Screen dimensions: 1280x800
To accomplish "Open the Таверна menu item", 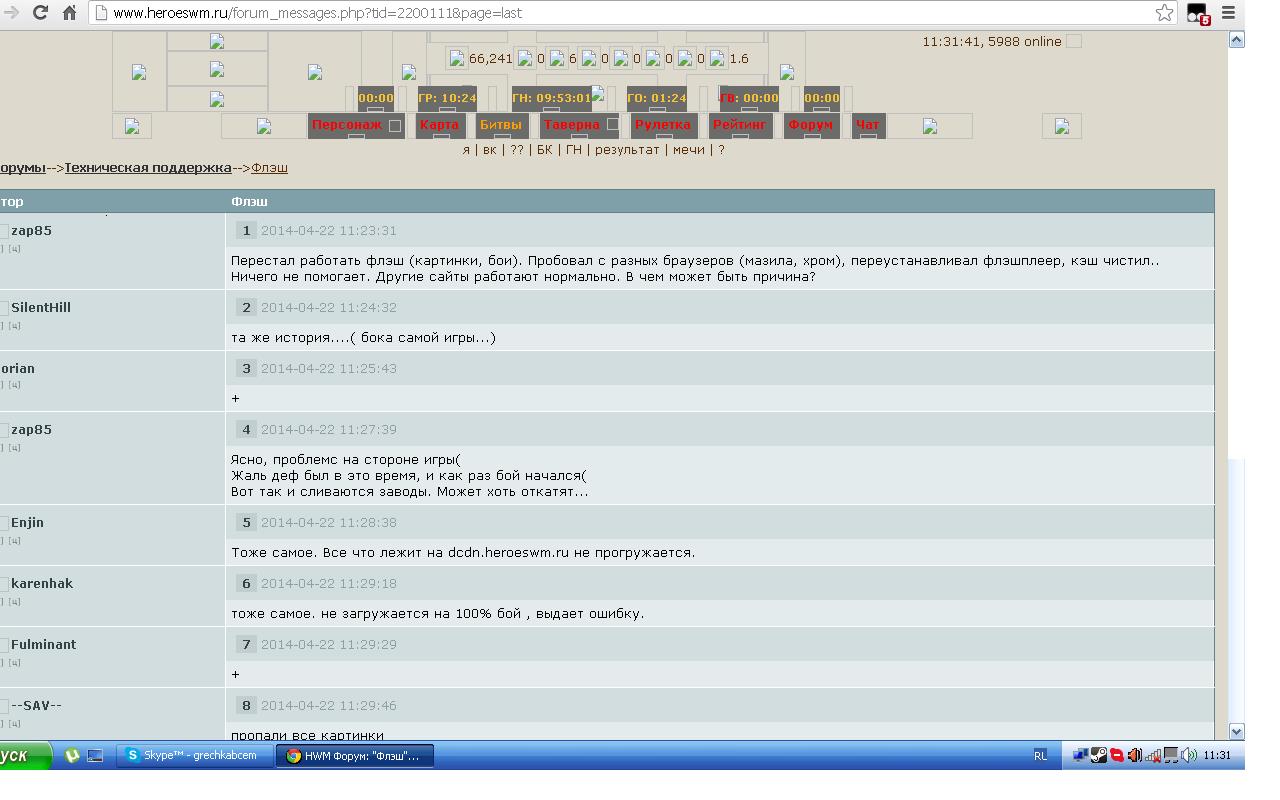I will [x=572, y=125].
